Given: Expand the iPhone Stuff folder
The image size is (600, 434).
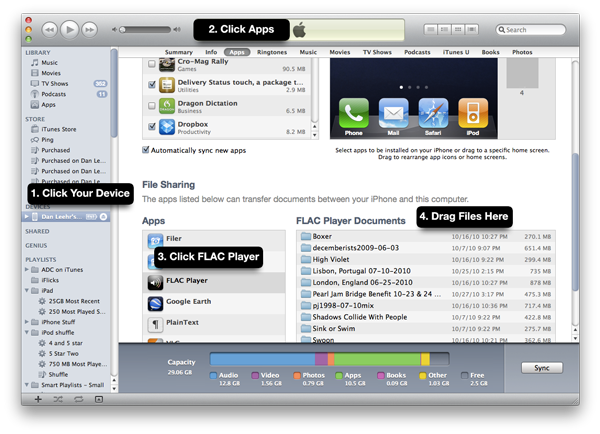Looking at the screenshot, I should [26, 322].
